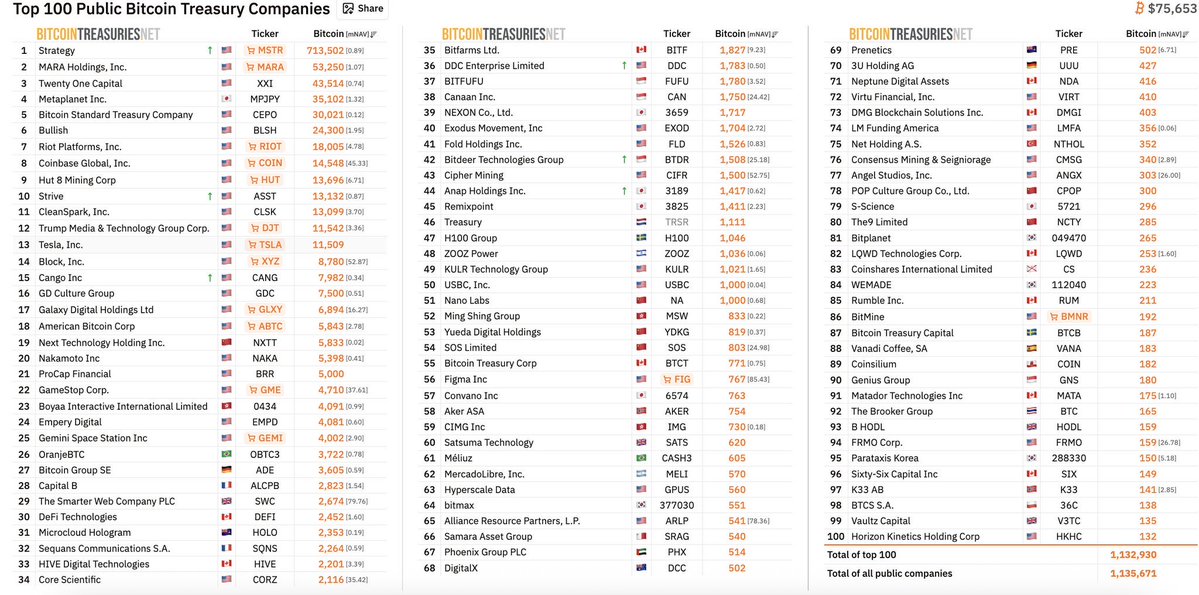1199x595 pixels.
Task: Click the green up arrow beside Strategy
Action: 210,50
